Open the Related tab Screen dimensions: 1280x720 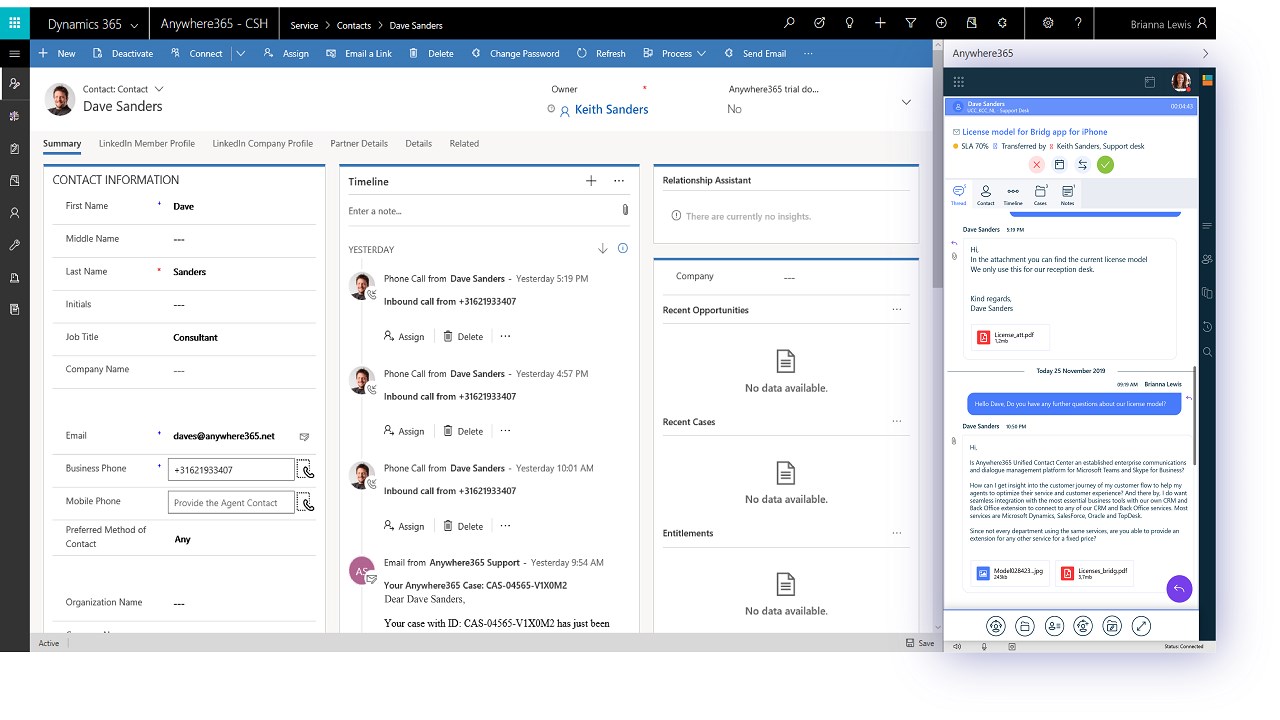coord(464,144)
